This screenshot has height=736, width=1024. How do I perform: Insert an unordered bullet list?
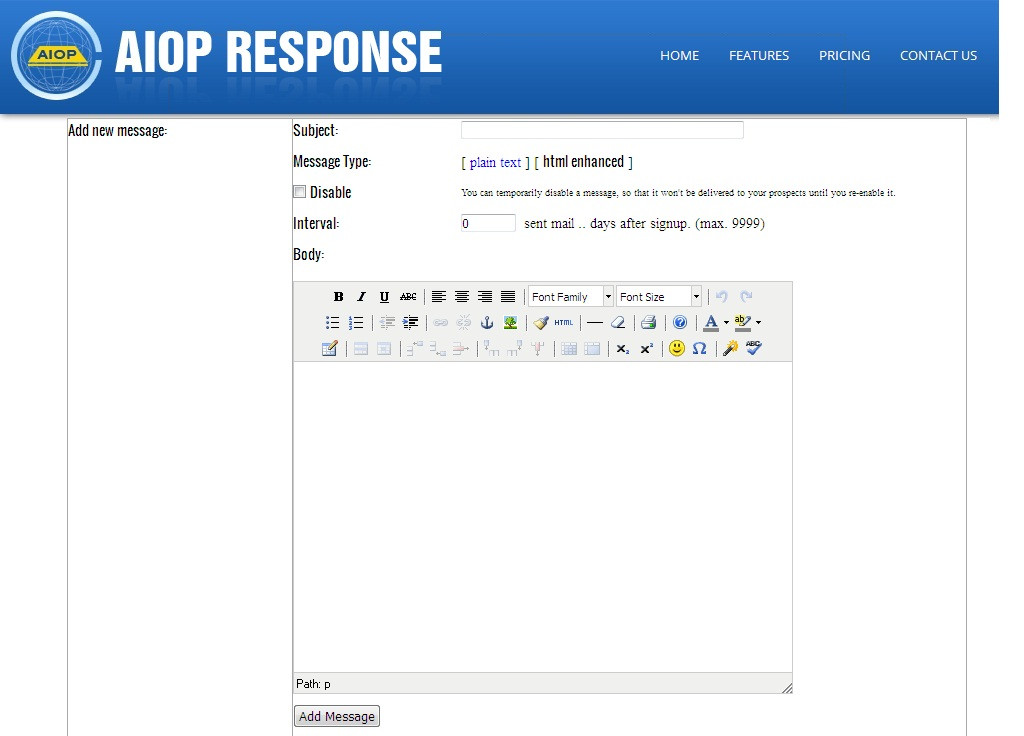coord(332,322)
